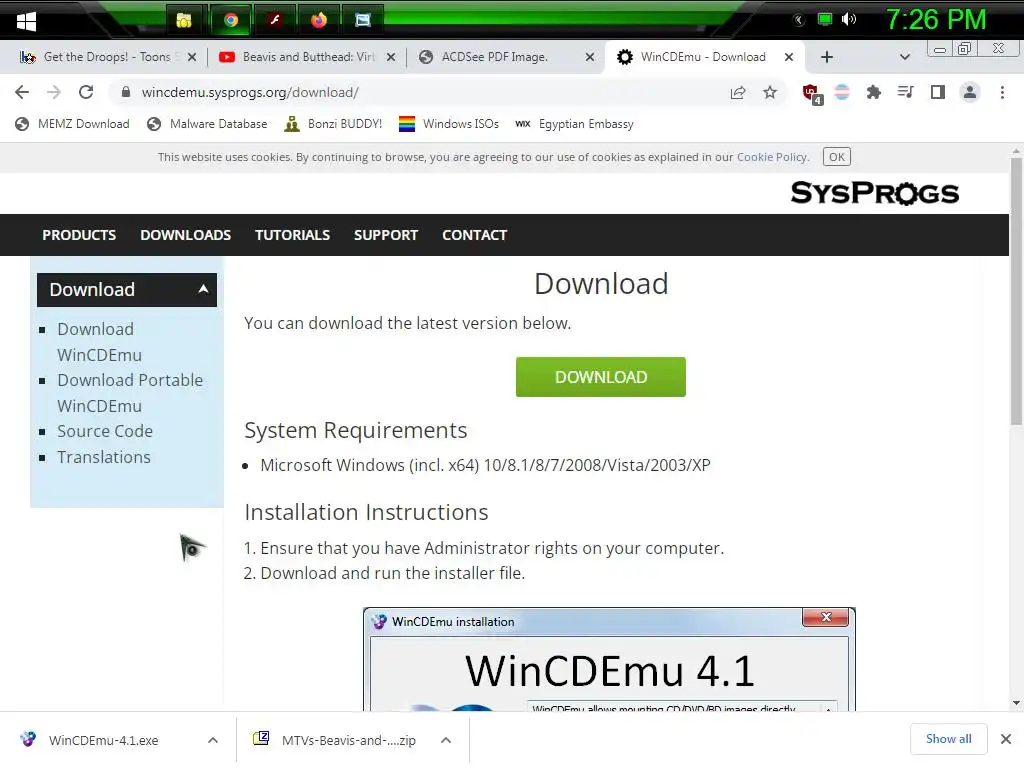Click the WinCDEmu installation screenshot image
This screenshot has height=768, width=1024.
coord(609,659)
